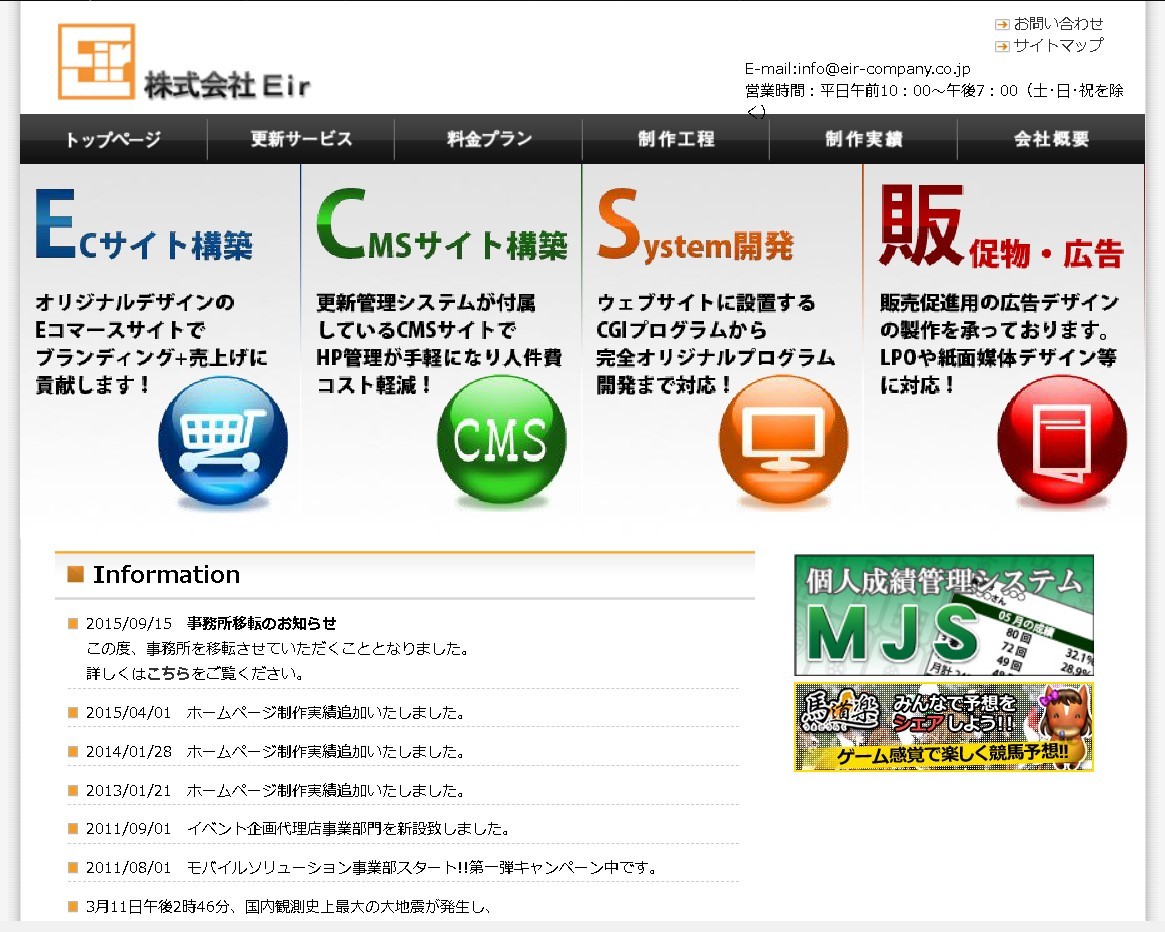Click the orange monitor orb icon
Image resolution: width=1165 pixels, height=932 pixels.
(x=783, y=440)
